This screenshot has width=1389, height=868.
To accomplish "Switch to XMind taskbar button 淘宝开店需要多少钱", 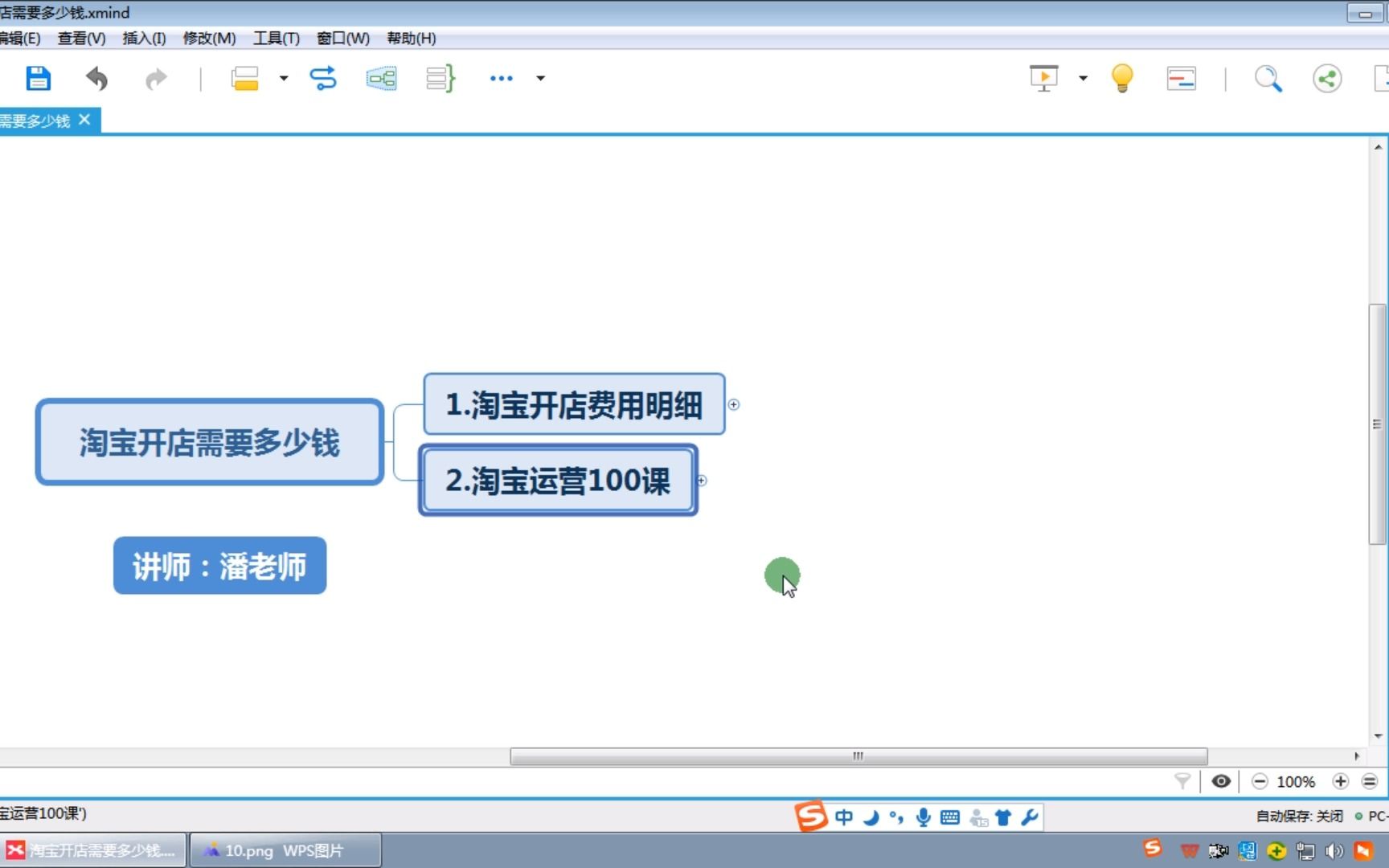I will (93, 850).
